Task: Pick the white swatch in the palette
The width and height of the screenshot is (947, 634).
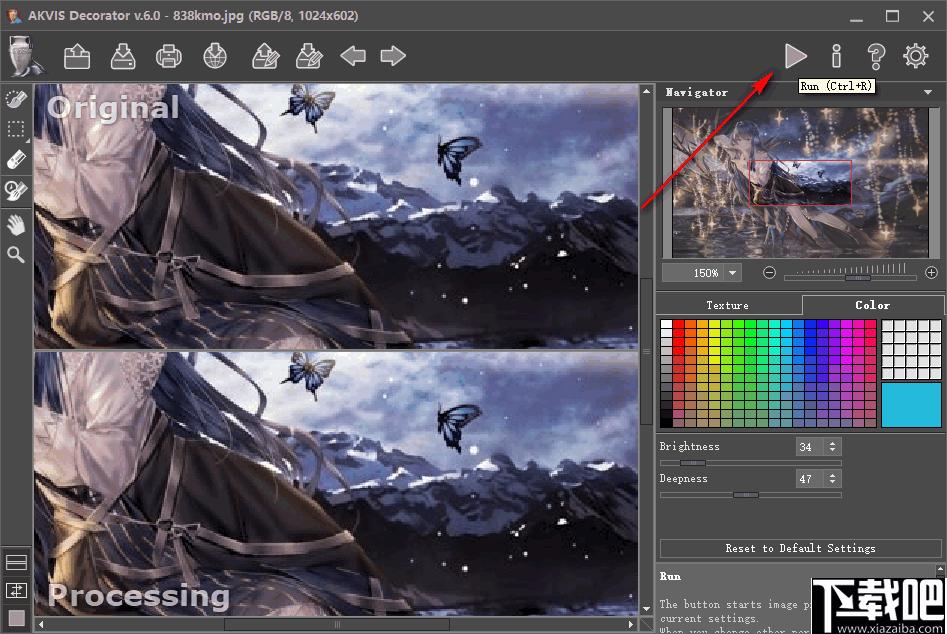Action: tap(666, 324)
